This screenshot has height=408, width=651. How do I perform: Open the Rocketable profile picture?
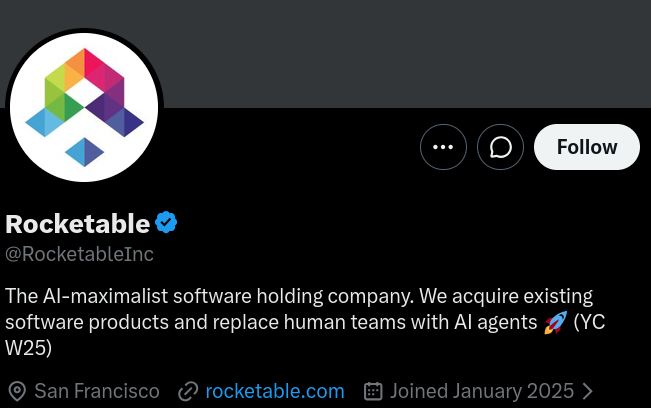coord(84,107)
